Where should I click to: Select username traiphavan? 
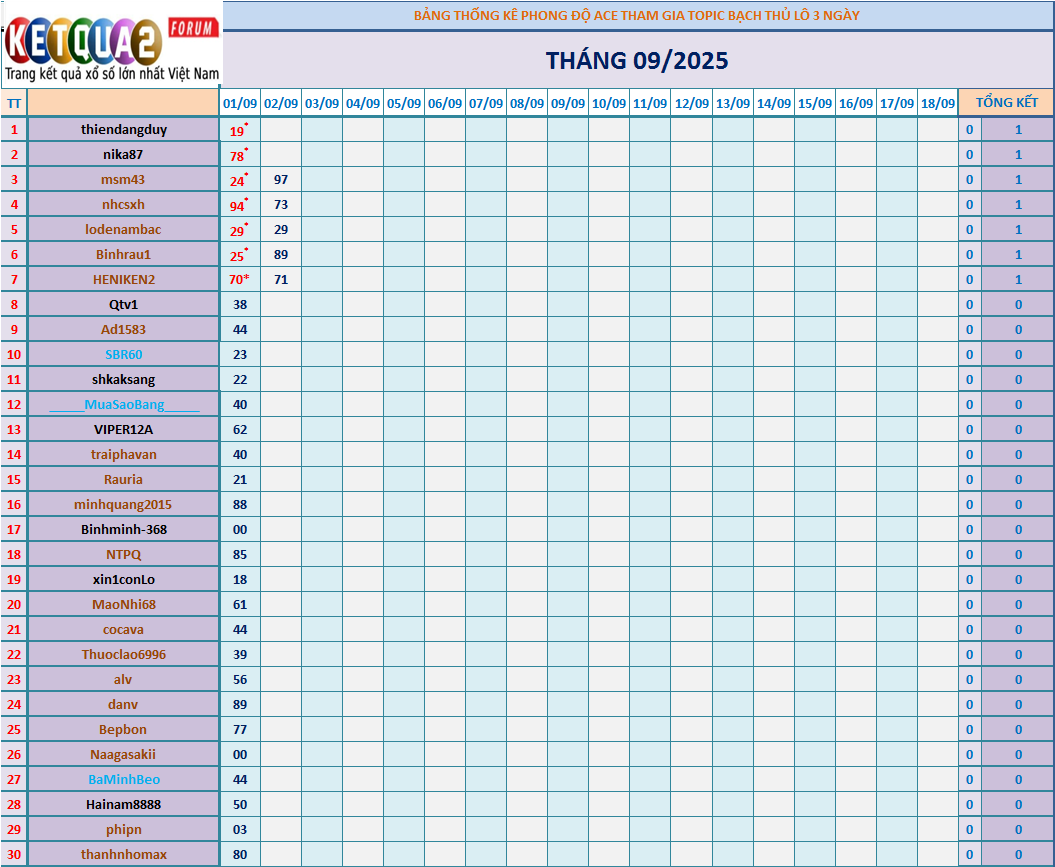124,455
